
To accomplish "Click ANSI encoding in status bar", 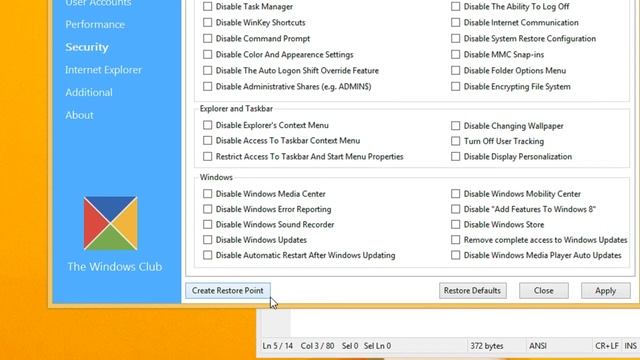I will click(538, 346).
